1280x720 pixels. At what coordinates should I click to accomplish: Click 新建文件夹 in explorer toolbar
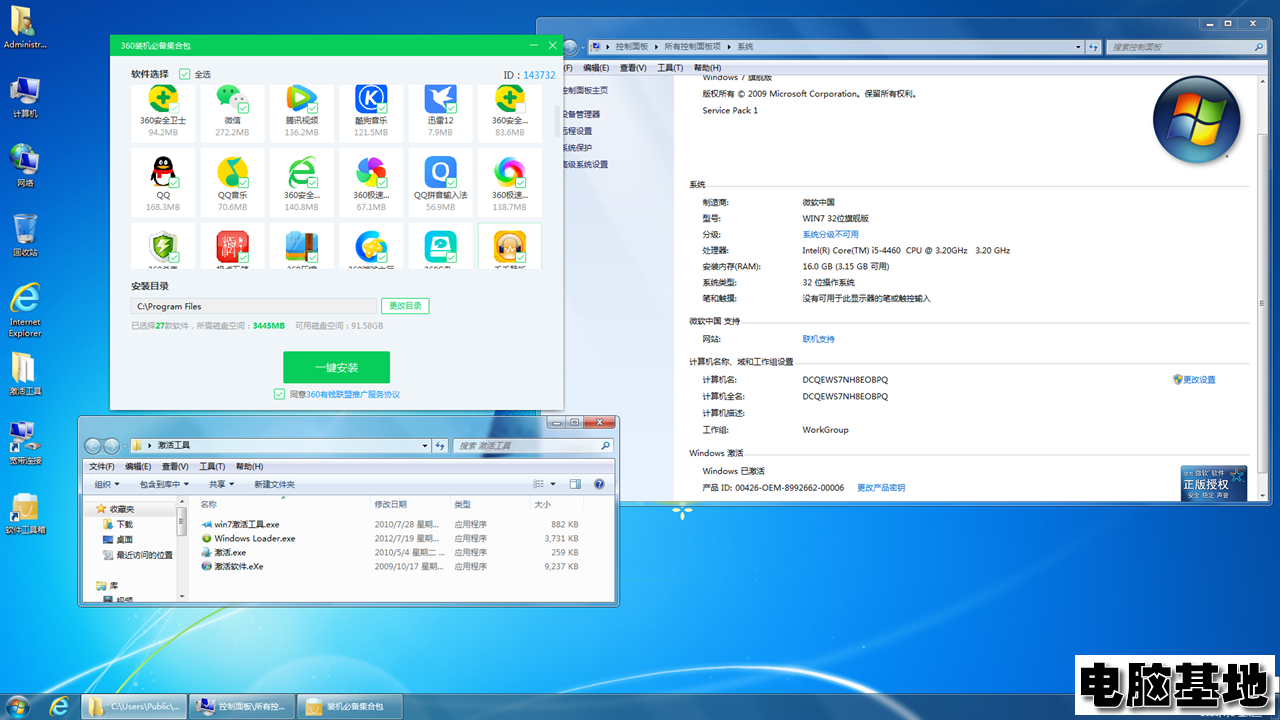pyautogui.click(x=274, y=484)
